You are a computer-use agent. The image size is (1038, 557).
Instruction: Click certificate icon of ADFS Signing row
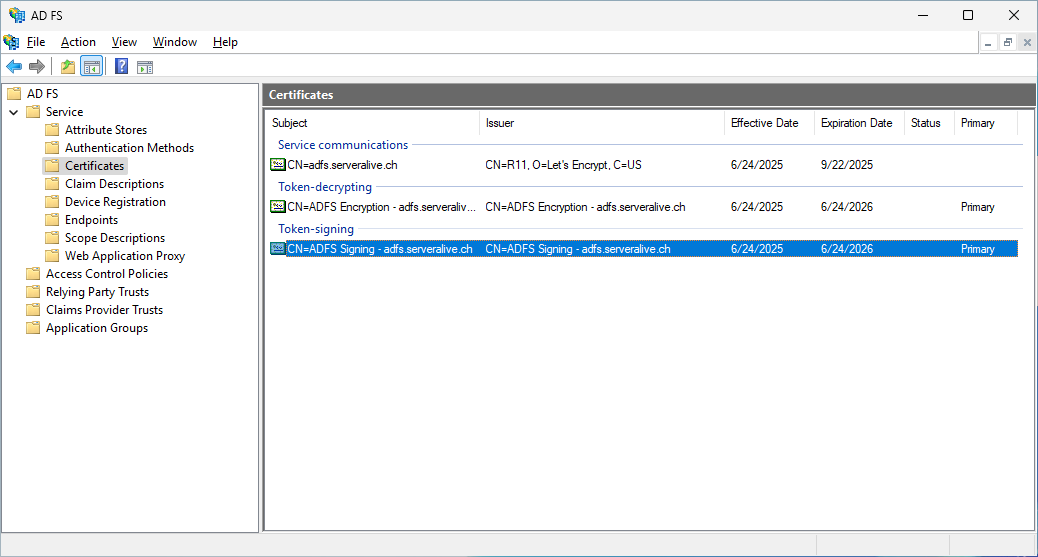coord(278,248)
